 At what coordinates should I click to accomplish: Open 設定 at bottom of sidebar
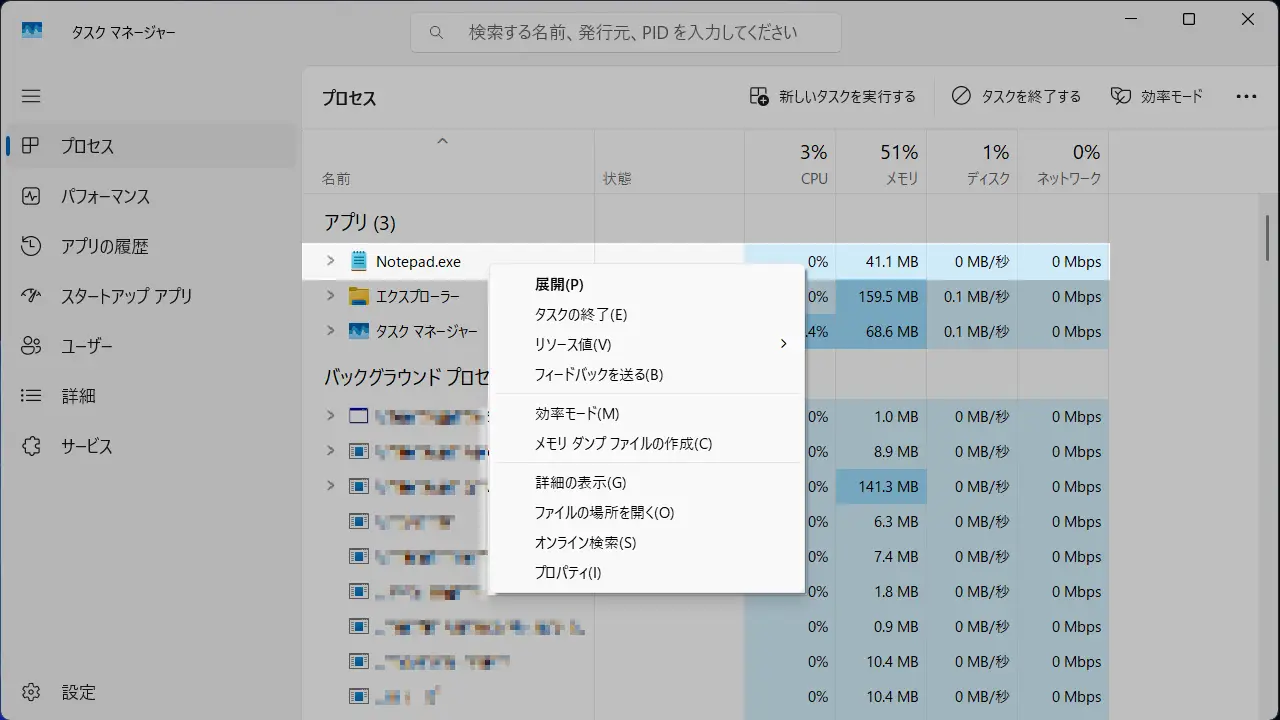78,692
